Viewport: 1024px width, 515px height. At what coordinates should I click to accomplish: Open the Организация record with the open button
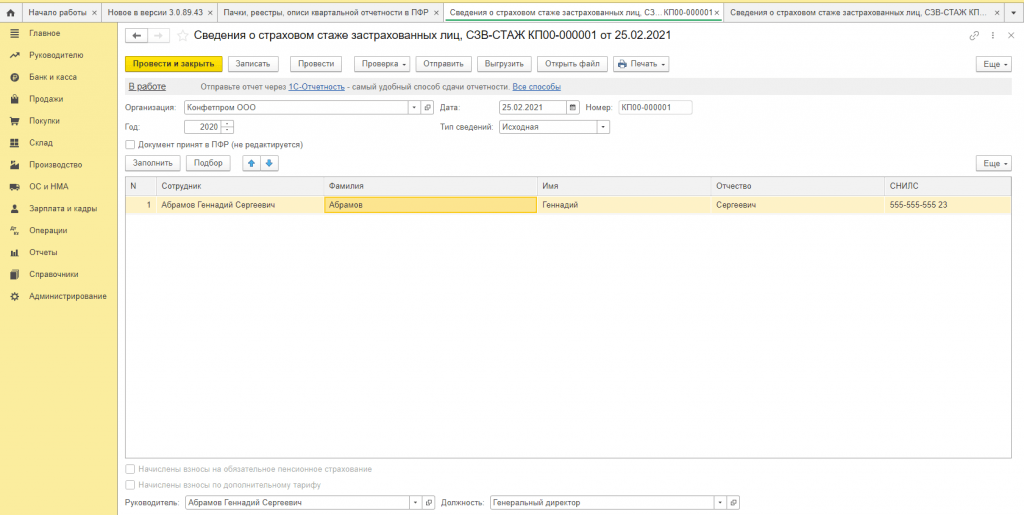click(x=428, y=107)
